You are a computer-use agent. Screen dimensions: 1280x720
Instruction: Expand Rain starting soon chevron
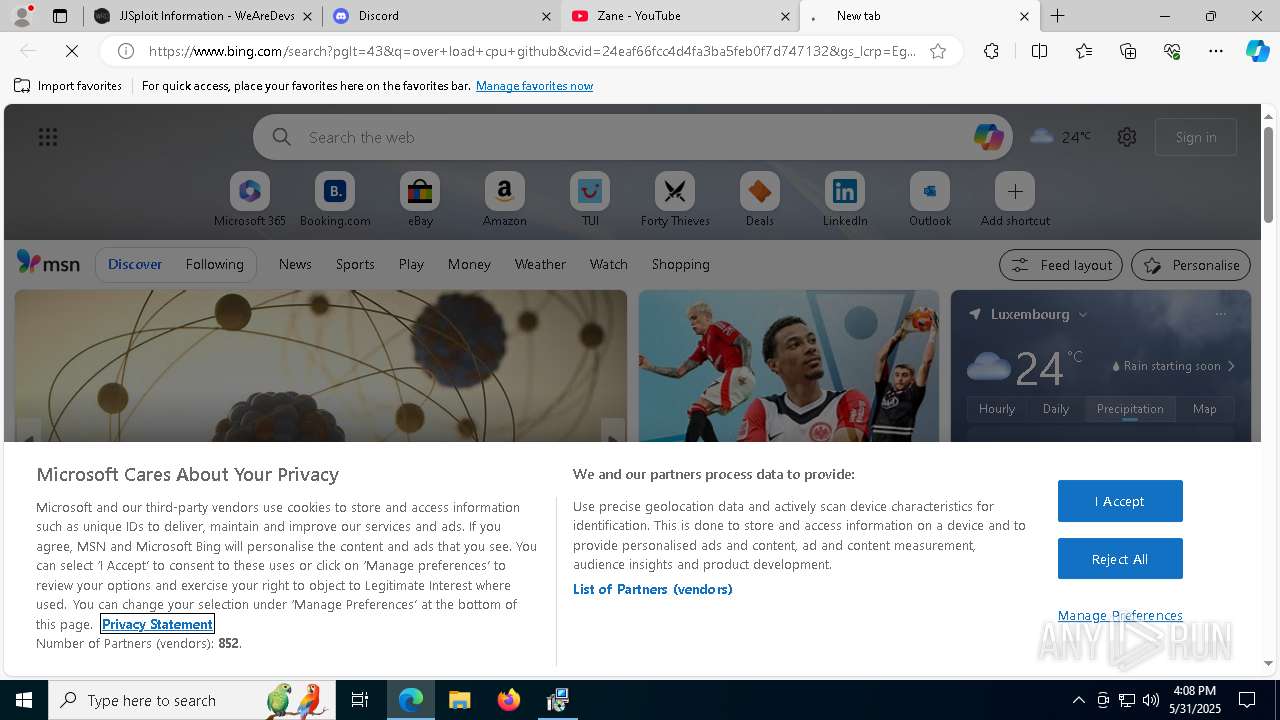[1231, 366]
